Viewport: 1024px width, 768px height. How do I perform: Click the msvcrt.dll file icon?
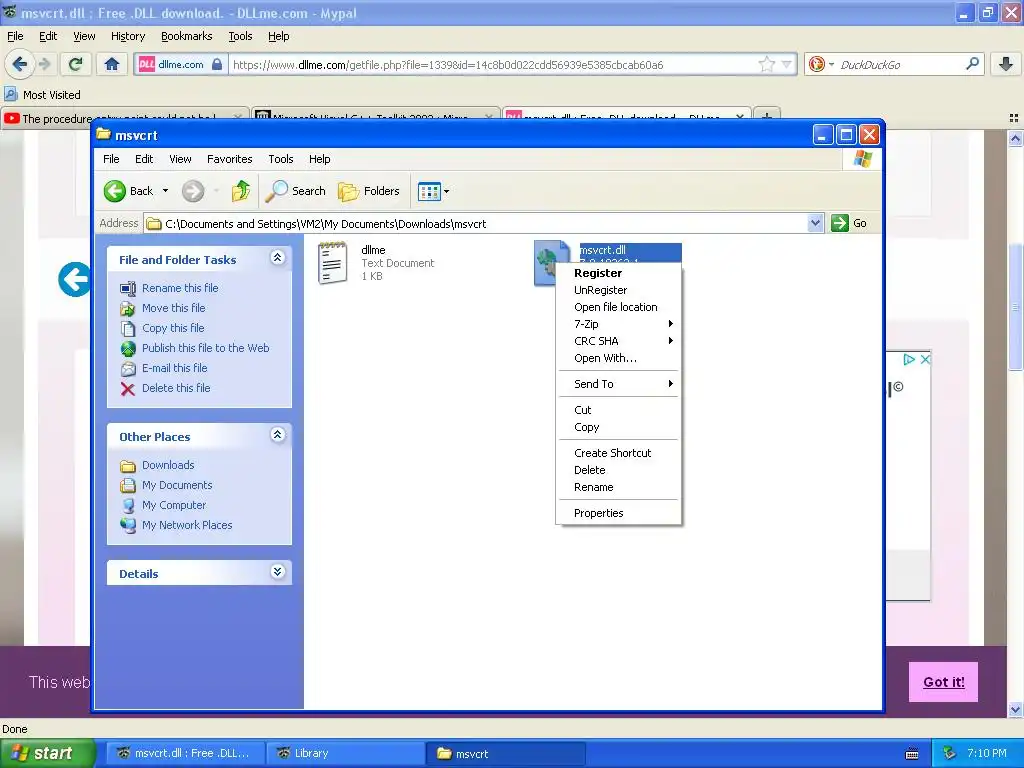coord(547,262)
